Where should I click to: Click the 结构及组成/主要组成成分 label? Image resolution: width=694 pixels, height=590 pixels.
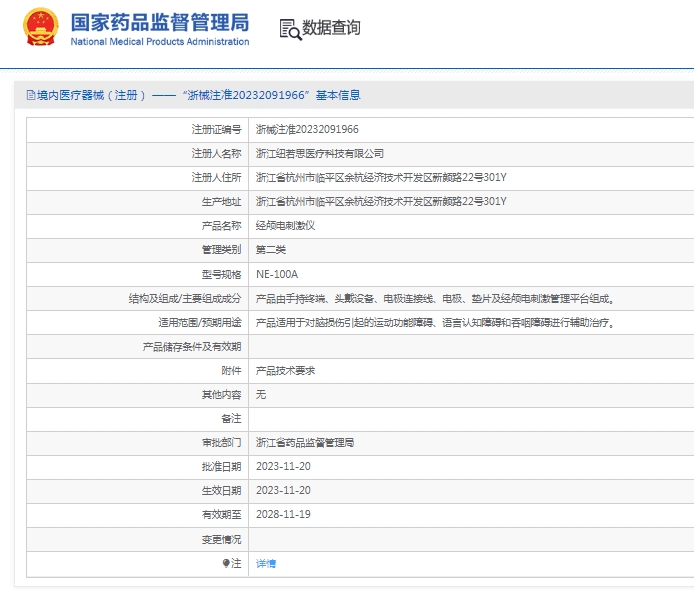[185, 299]
